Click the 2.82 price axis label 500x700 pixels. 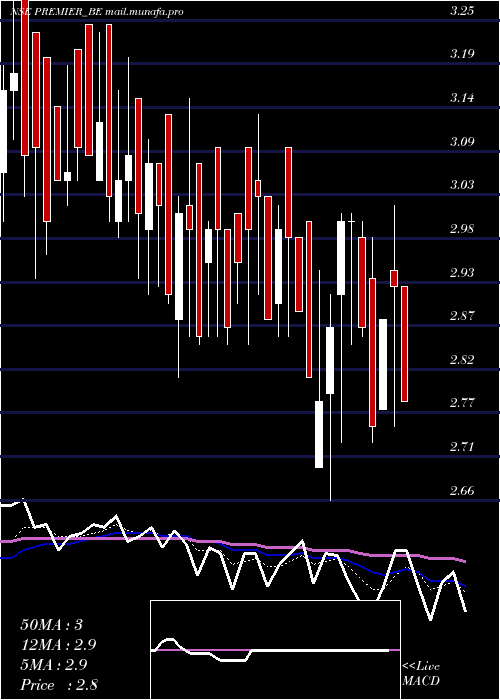tap(462, 360)
